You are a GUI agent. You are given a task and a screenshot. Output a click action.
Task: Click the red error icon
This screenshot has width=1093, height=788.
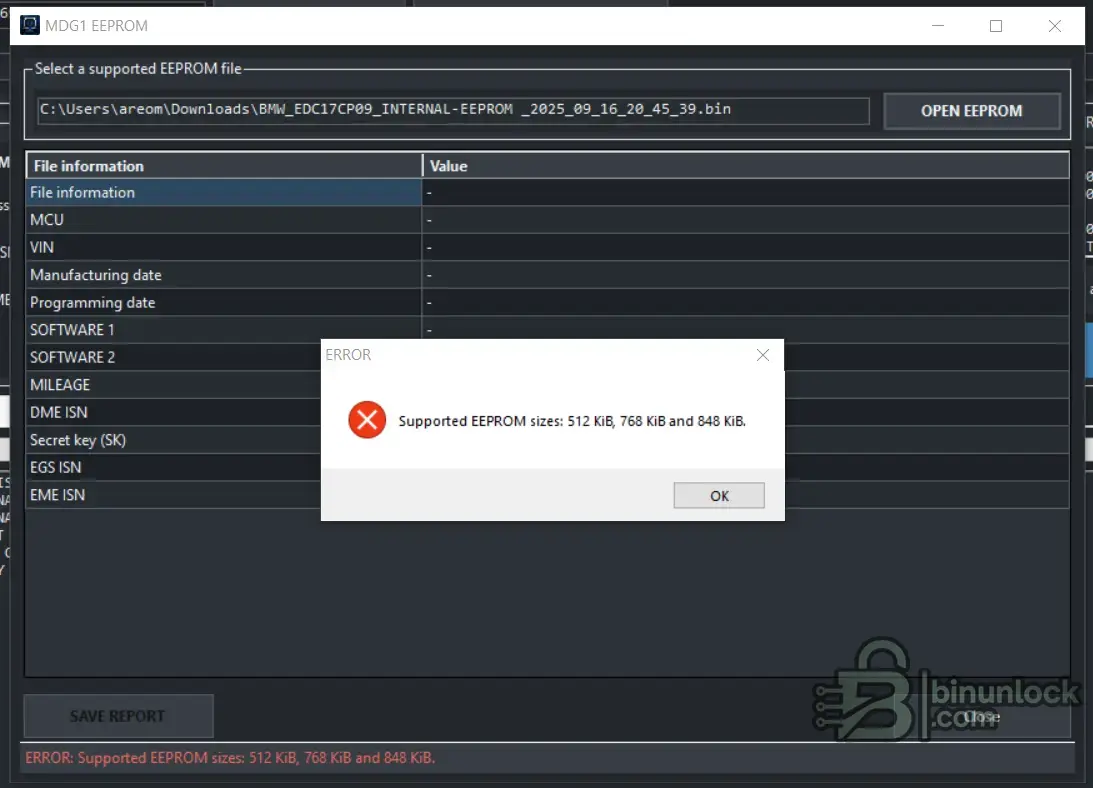tap(367, 420)
